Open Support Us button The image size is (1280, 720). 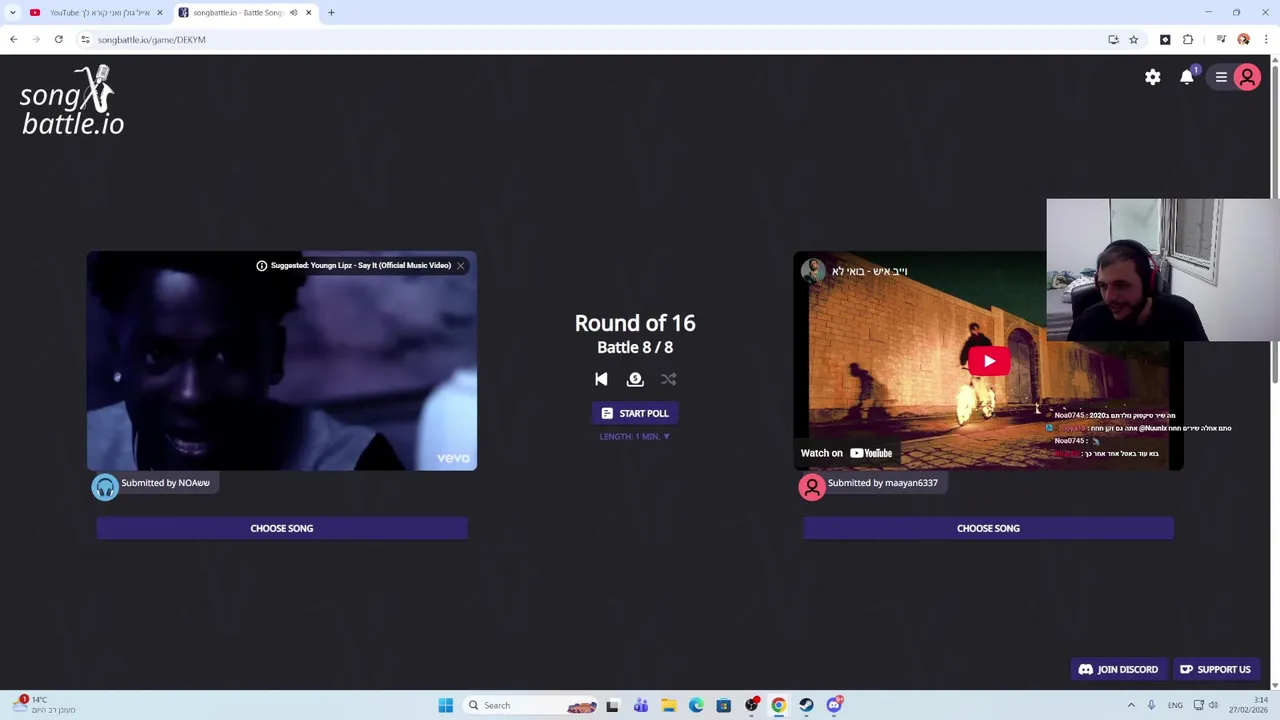coord(1215,670)
